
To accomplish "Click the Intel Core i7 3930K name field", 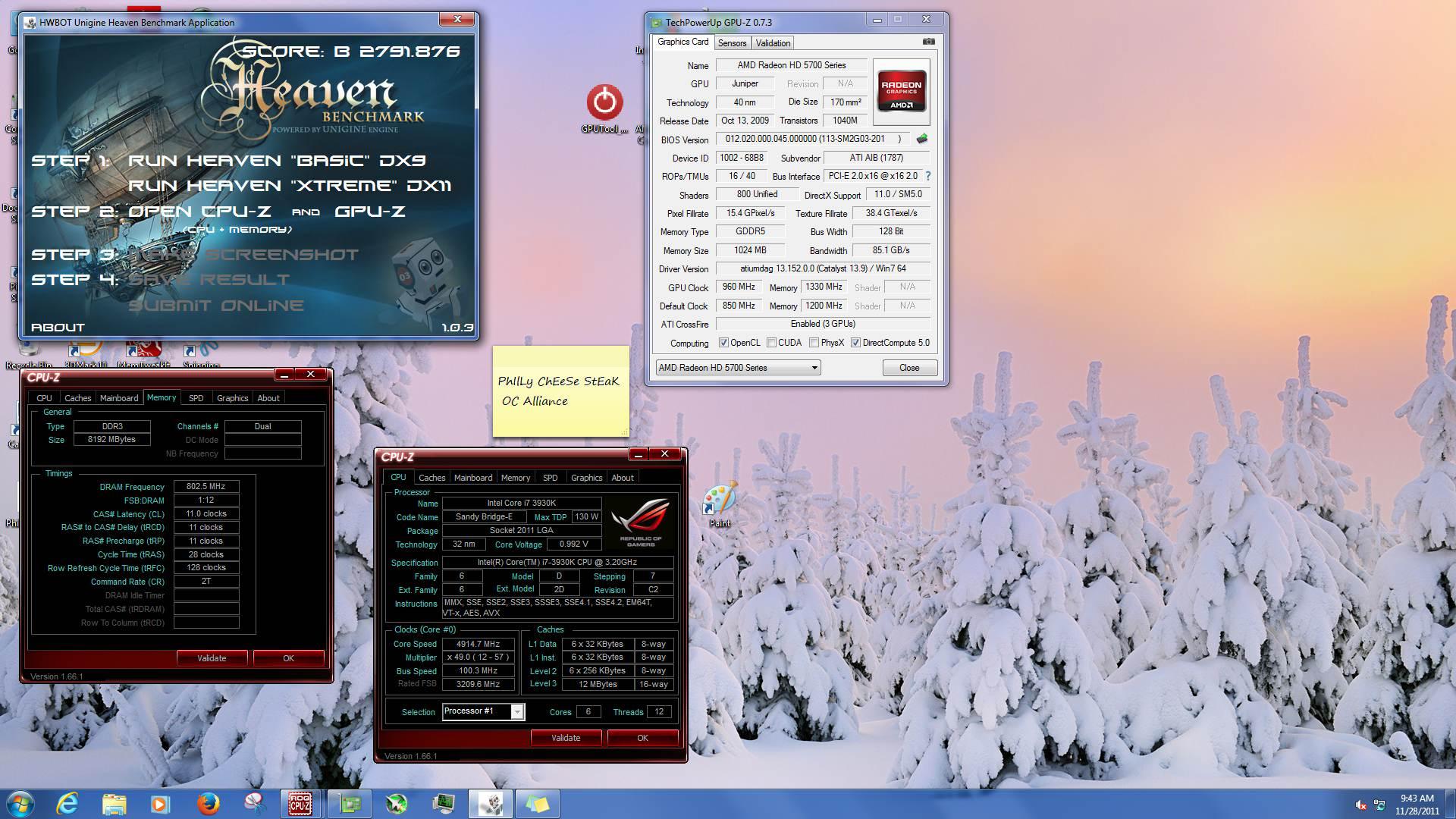I will point(522,503).
